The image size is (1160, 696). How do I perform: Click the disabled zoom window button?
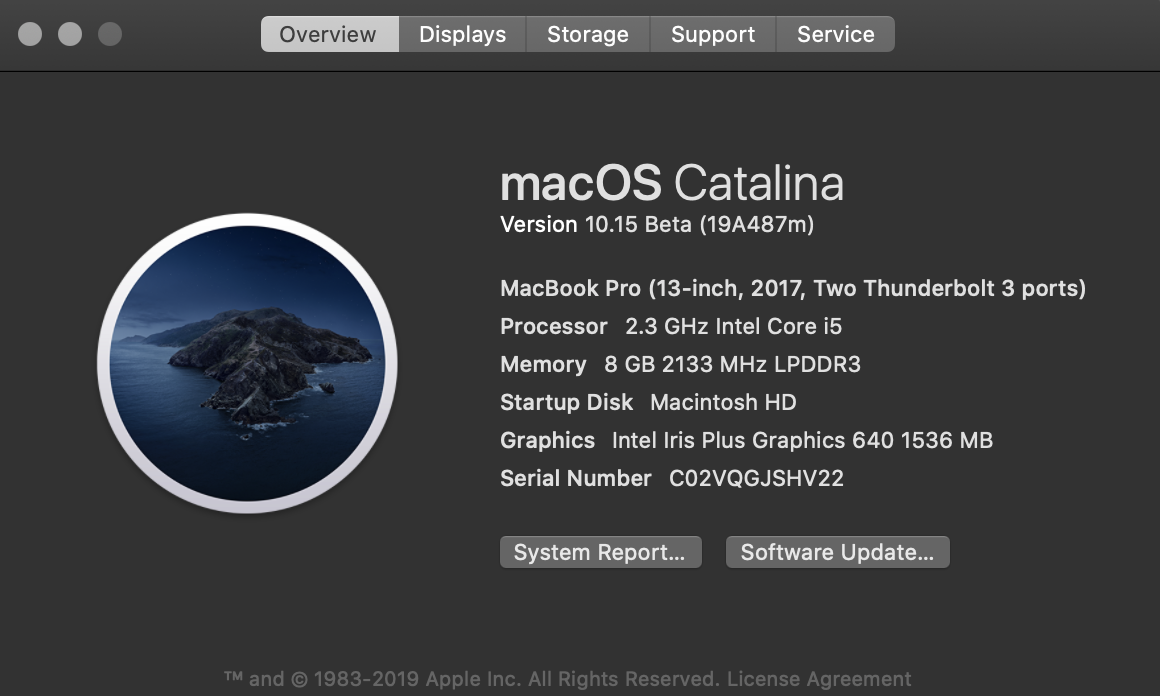coord(110,34)
